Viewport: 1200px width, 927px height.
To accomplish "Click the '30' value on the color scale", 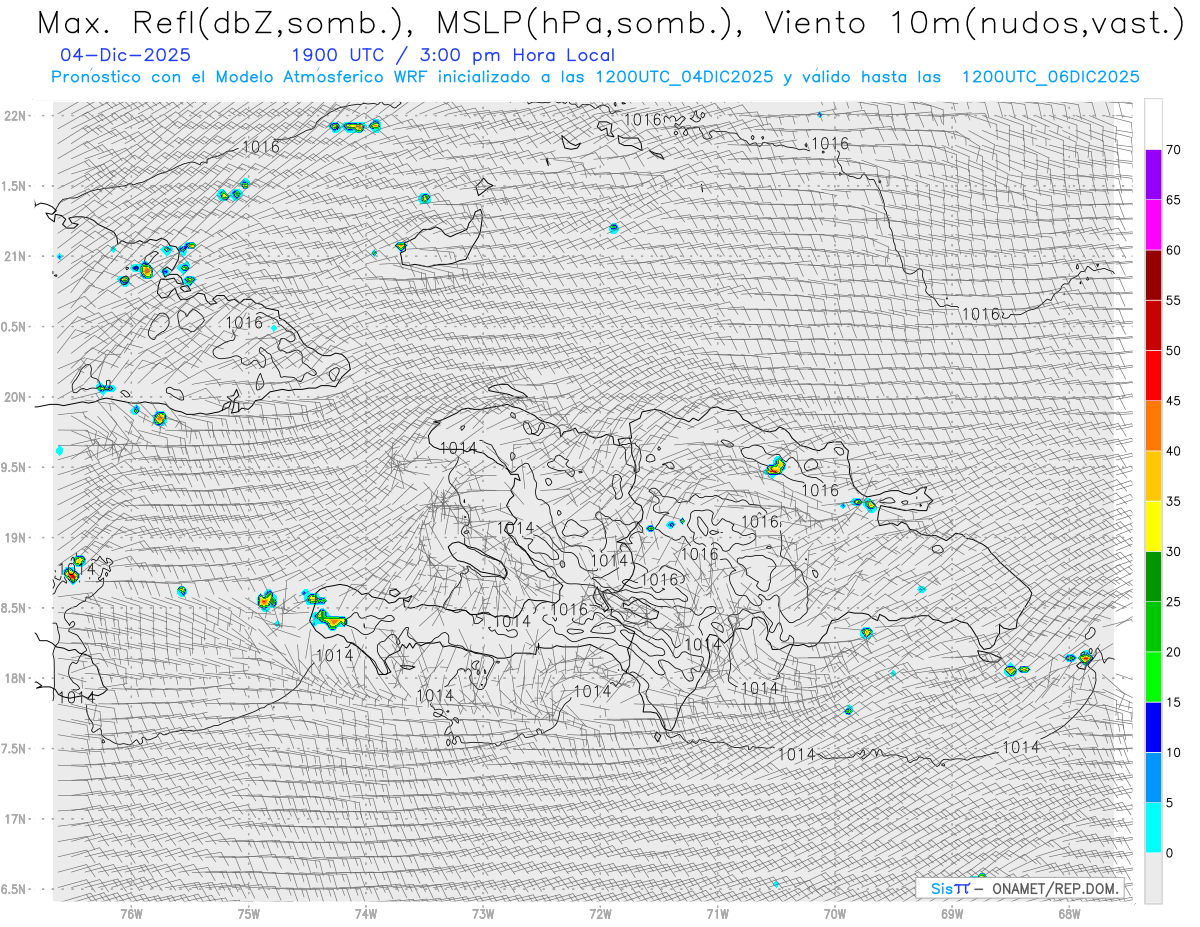I will point(1173,552).
